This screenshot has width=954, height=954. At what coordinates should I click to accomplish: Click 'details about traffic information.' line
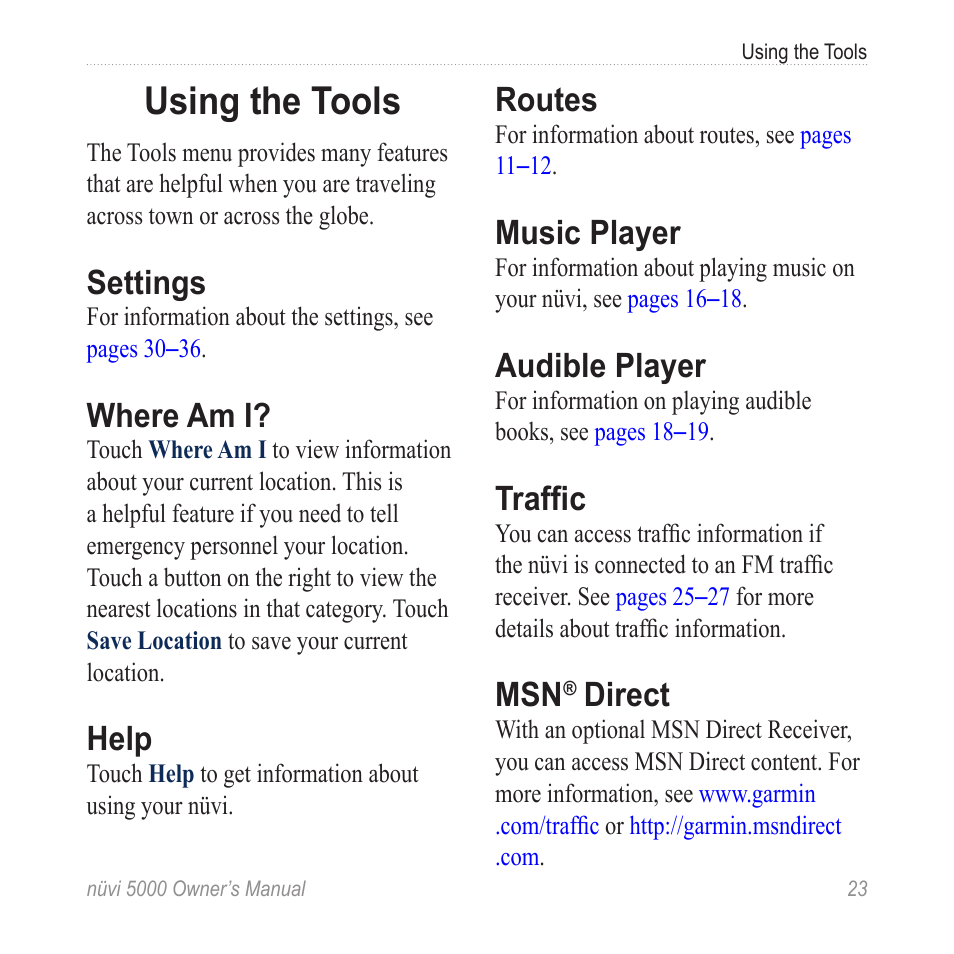(640, 629)
